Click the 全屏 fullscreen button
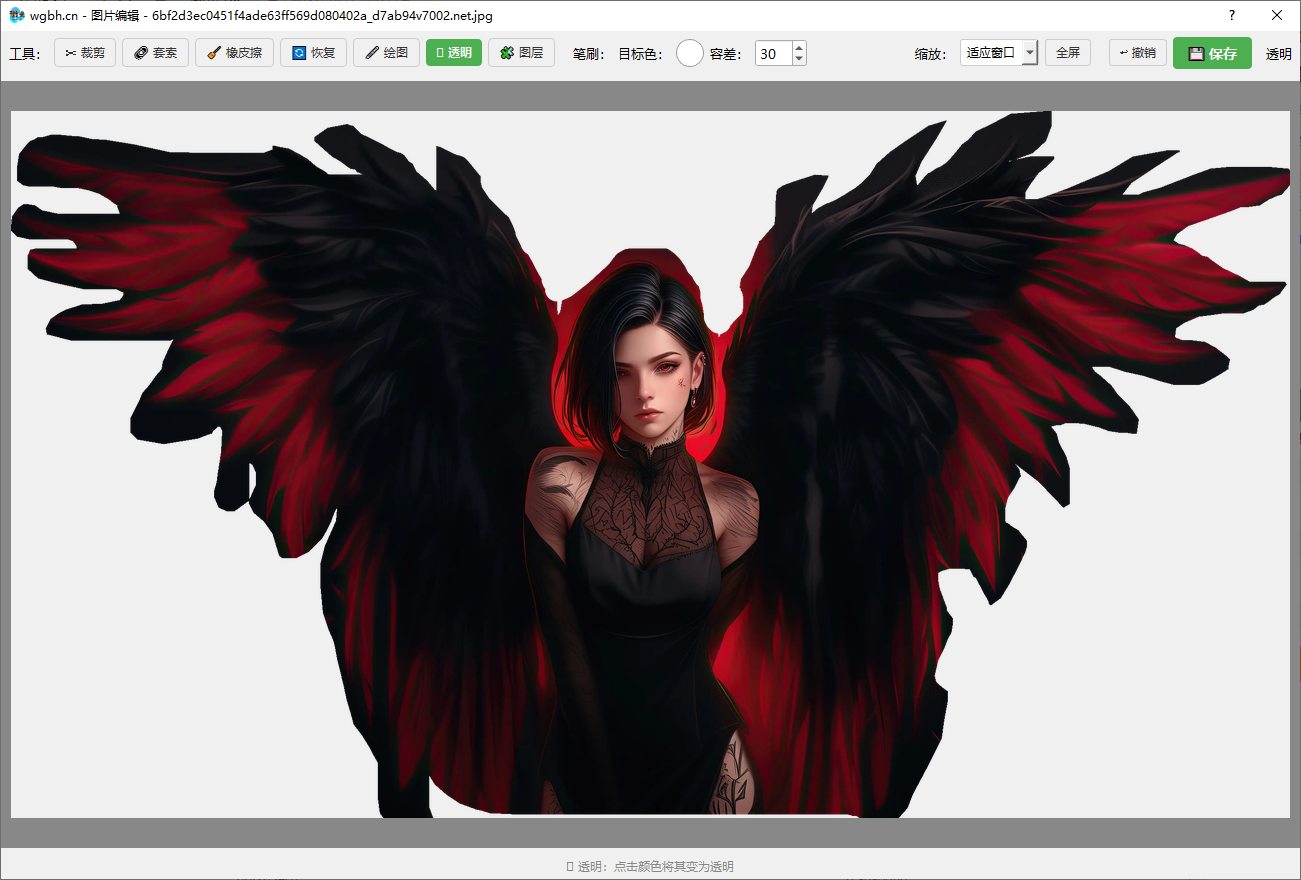 pos(1068,53)
